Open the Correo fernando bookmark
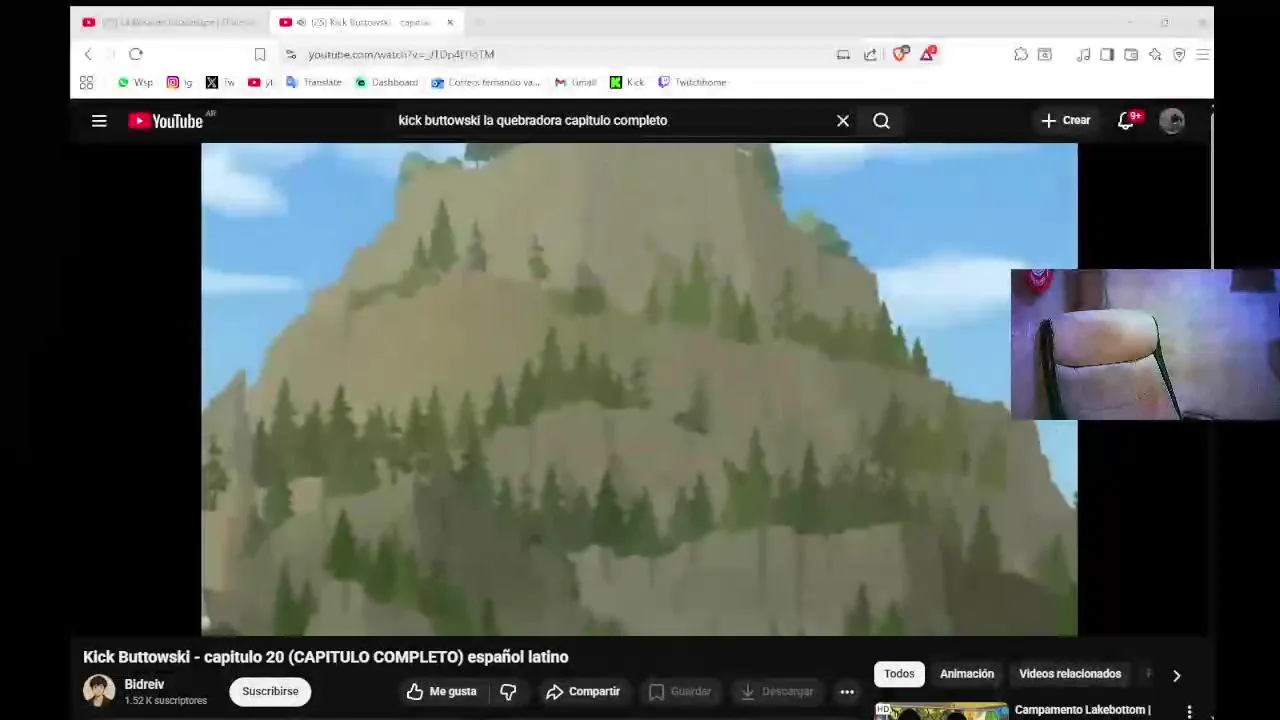 (x=486, y=83)
